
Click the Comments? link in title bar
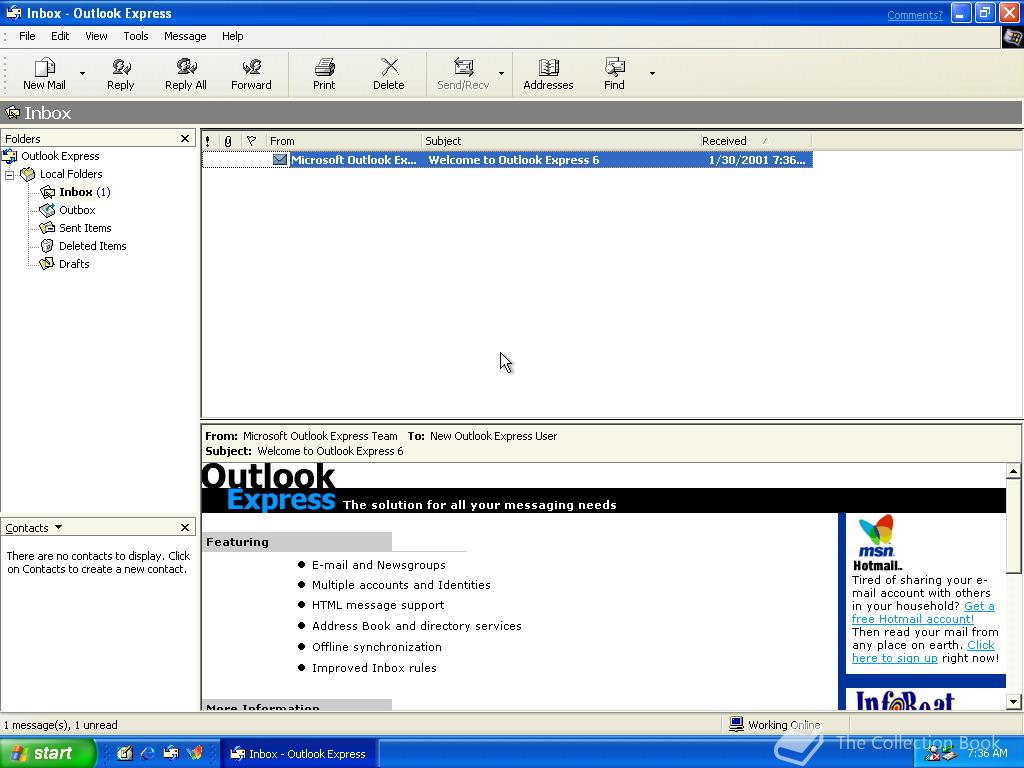pyautogui.click(x=914, y=15)
